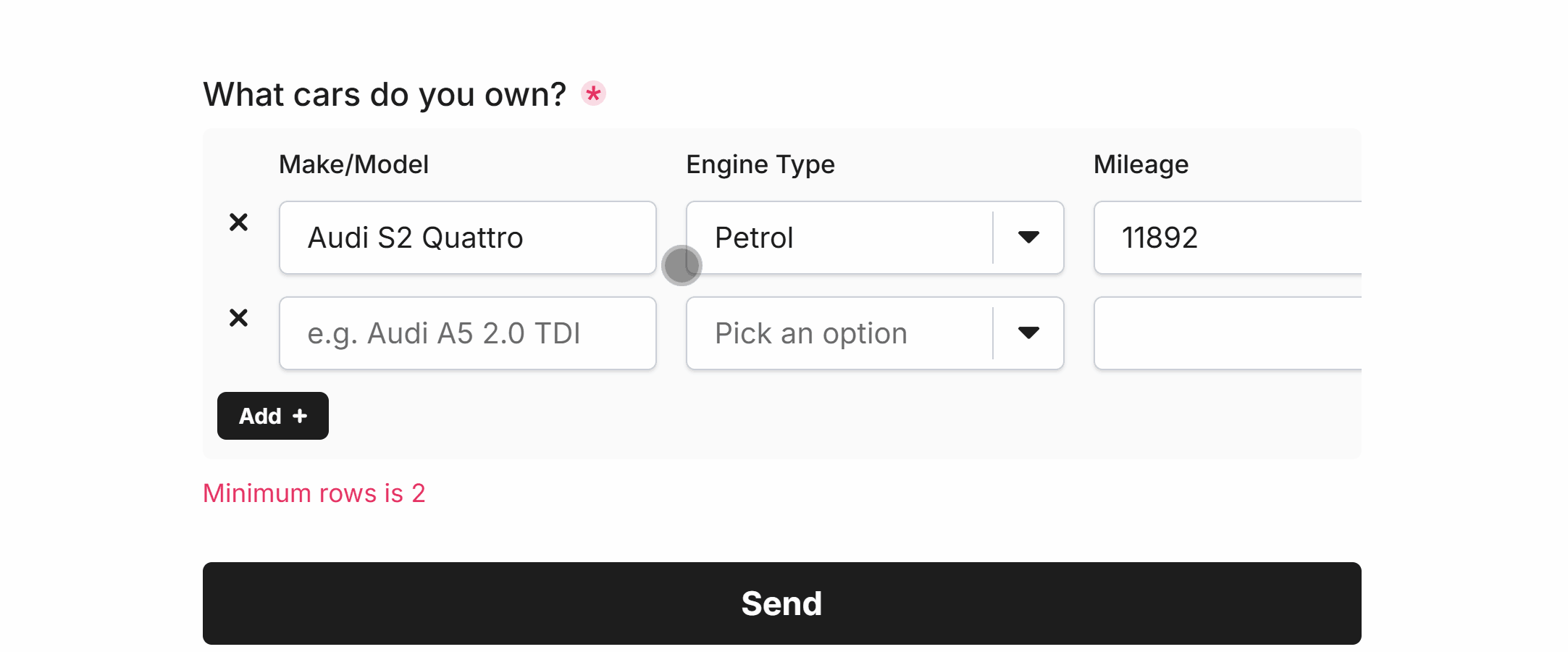Viewport: 1568px width, 652px height.
Task: Click the Make/Model column header
Action: click(x=353, y=164)
